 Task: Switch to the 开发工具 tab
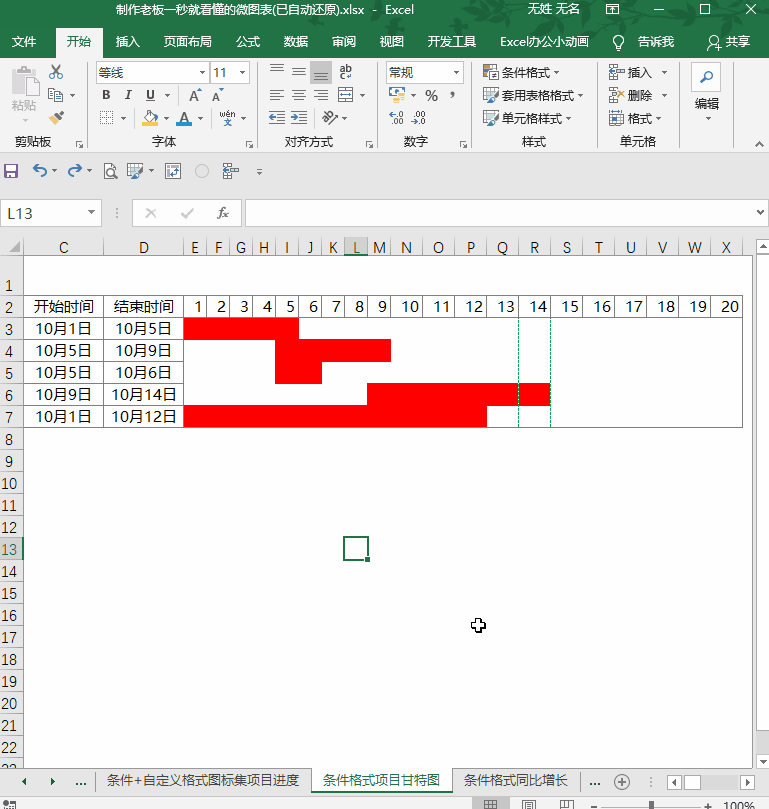click(x=452, y=42)
